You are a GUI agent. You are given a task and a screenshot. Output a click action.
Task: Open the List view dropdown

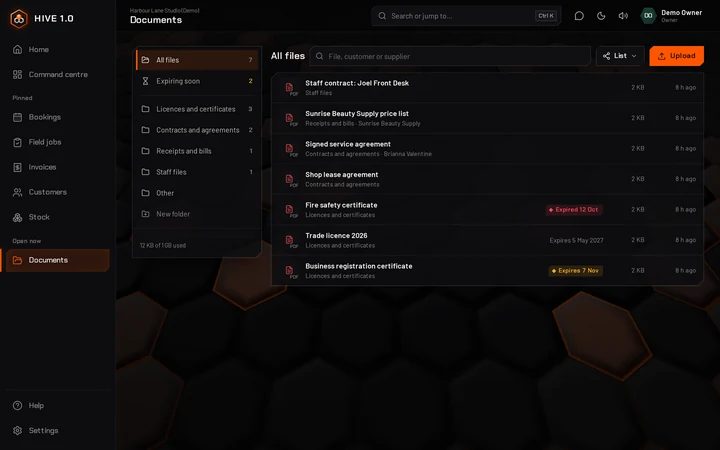pyautogui.click(x=620, y=56)
